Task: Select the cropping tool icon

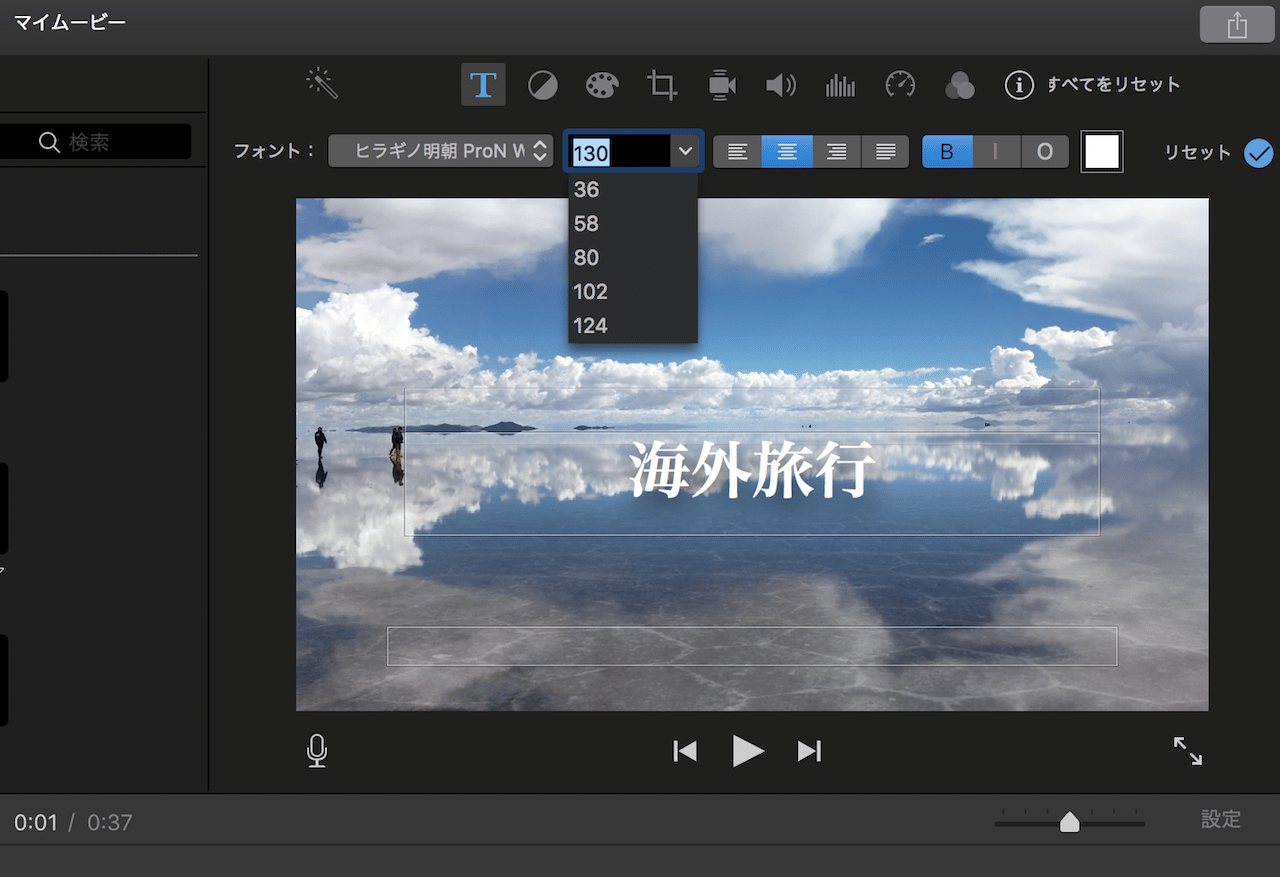Action: tap(662, 85)
